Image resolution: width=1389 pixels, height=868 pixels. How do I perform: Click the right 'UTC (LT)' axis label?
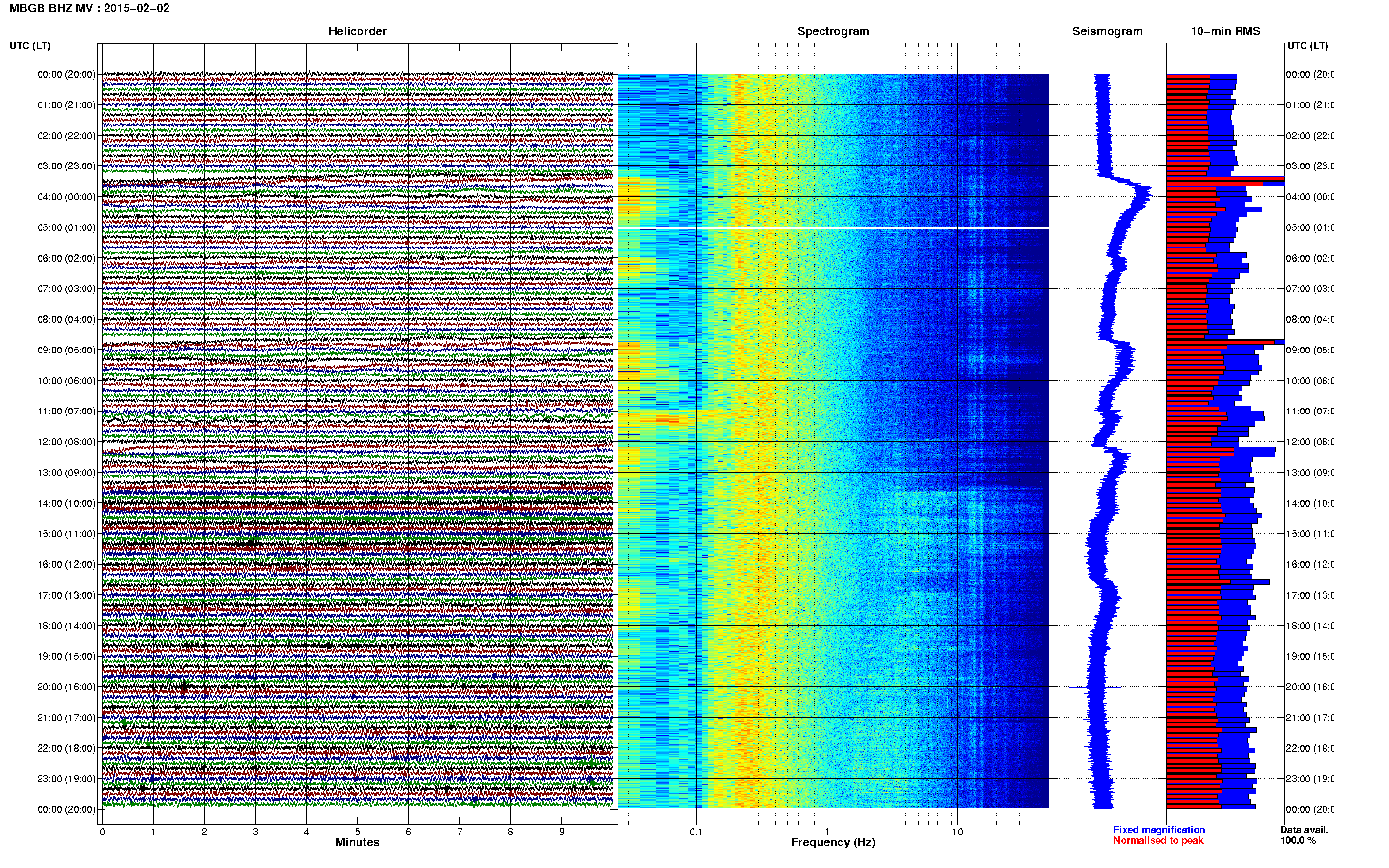point(1307,45)
